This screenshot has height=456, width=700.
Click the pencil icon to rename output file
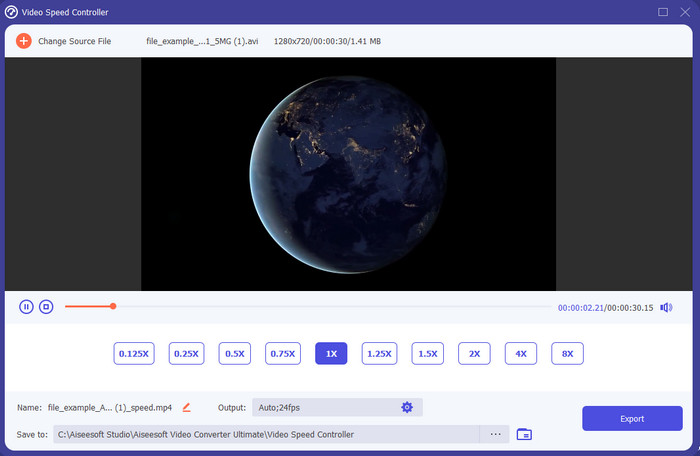pyautogui.click(x=186, y=407)
